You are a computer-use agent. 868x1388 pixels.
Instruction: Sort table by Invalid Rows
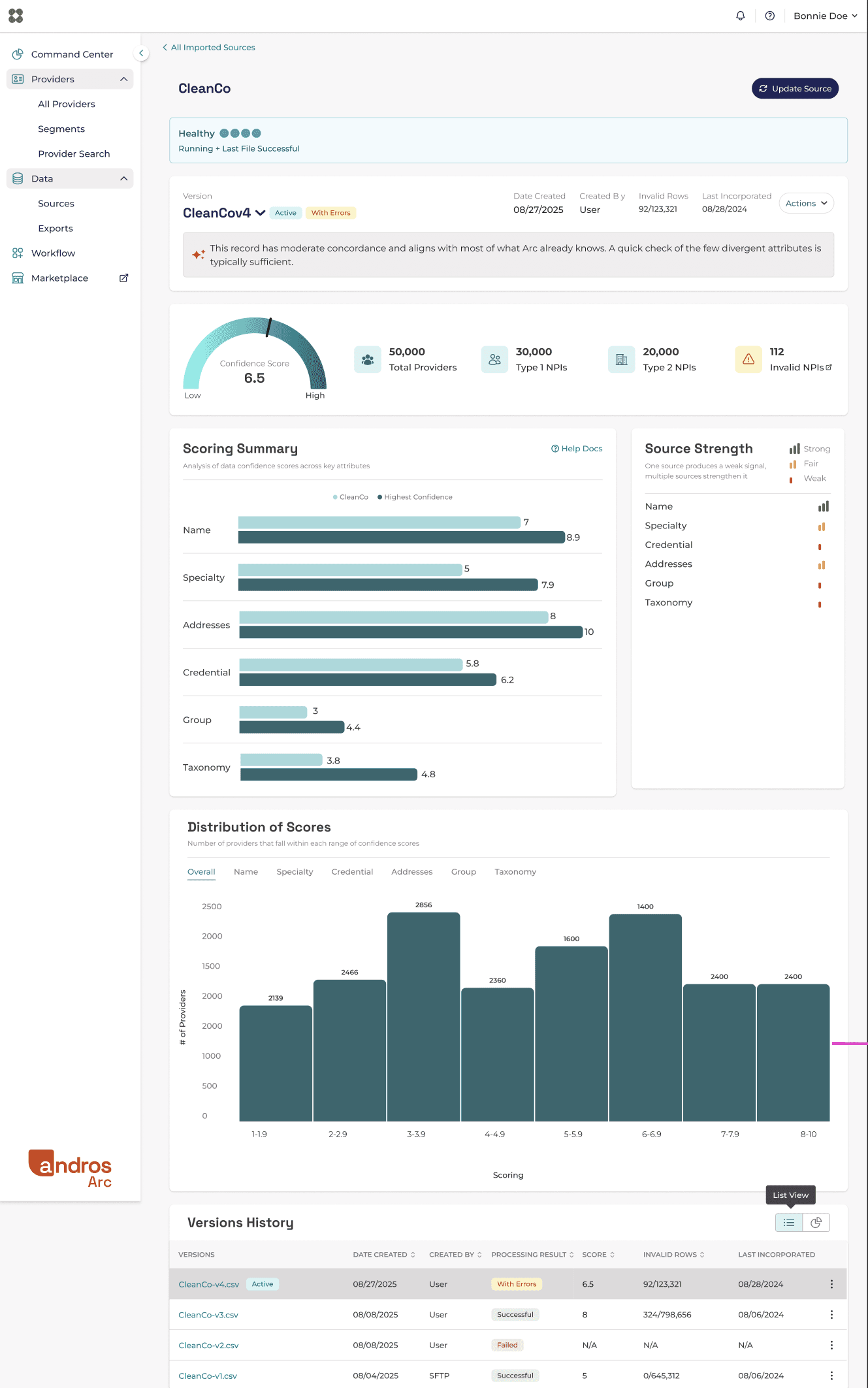click(x=674, y=1255)
